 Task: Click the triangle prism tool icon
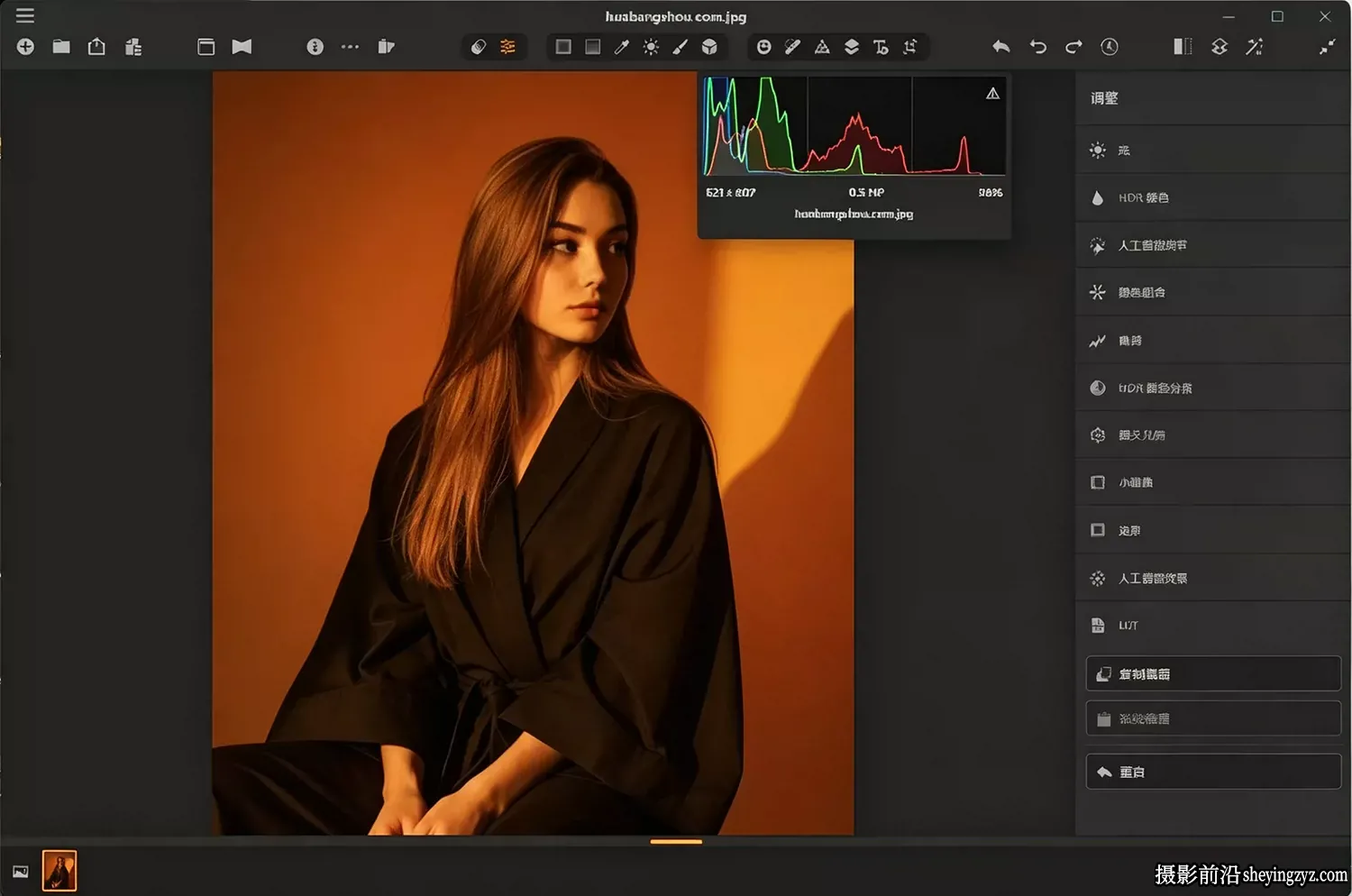click(x=822, y=47)
